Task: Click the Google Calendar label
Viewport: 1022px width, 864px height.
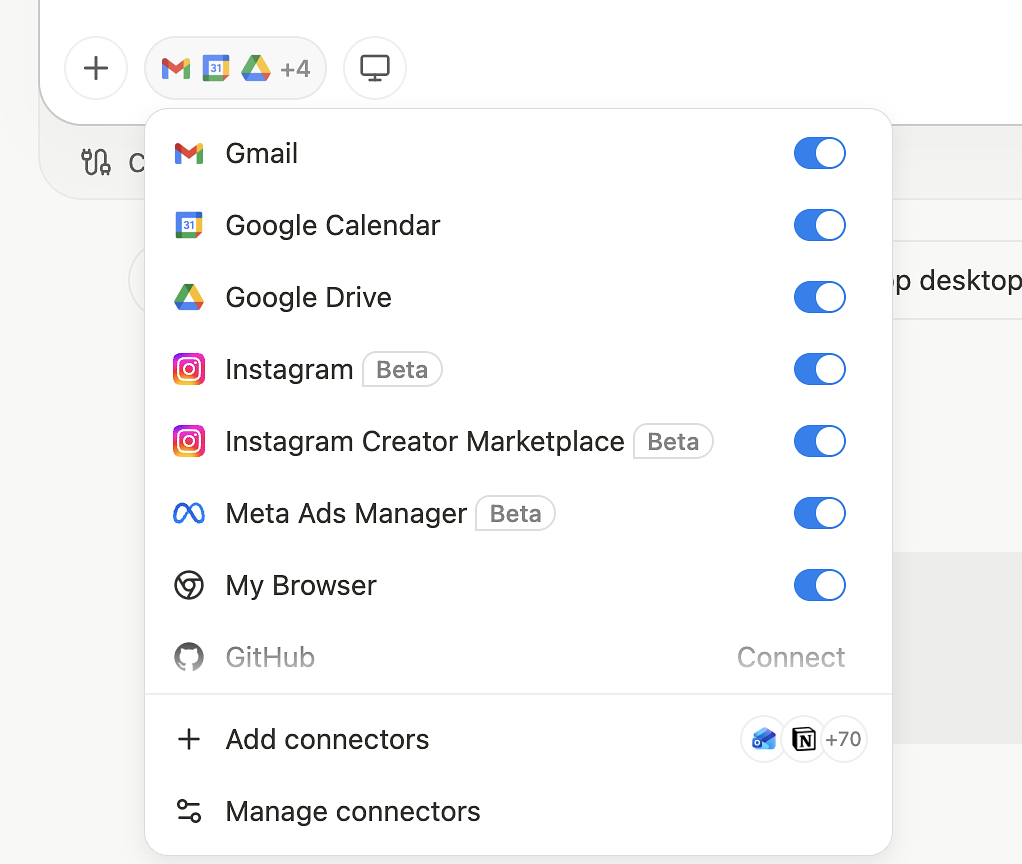Action: [332, 225]
